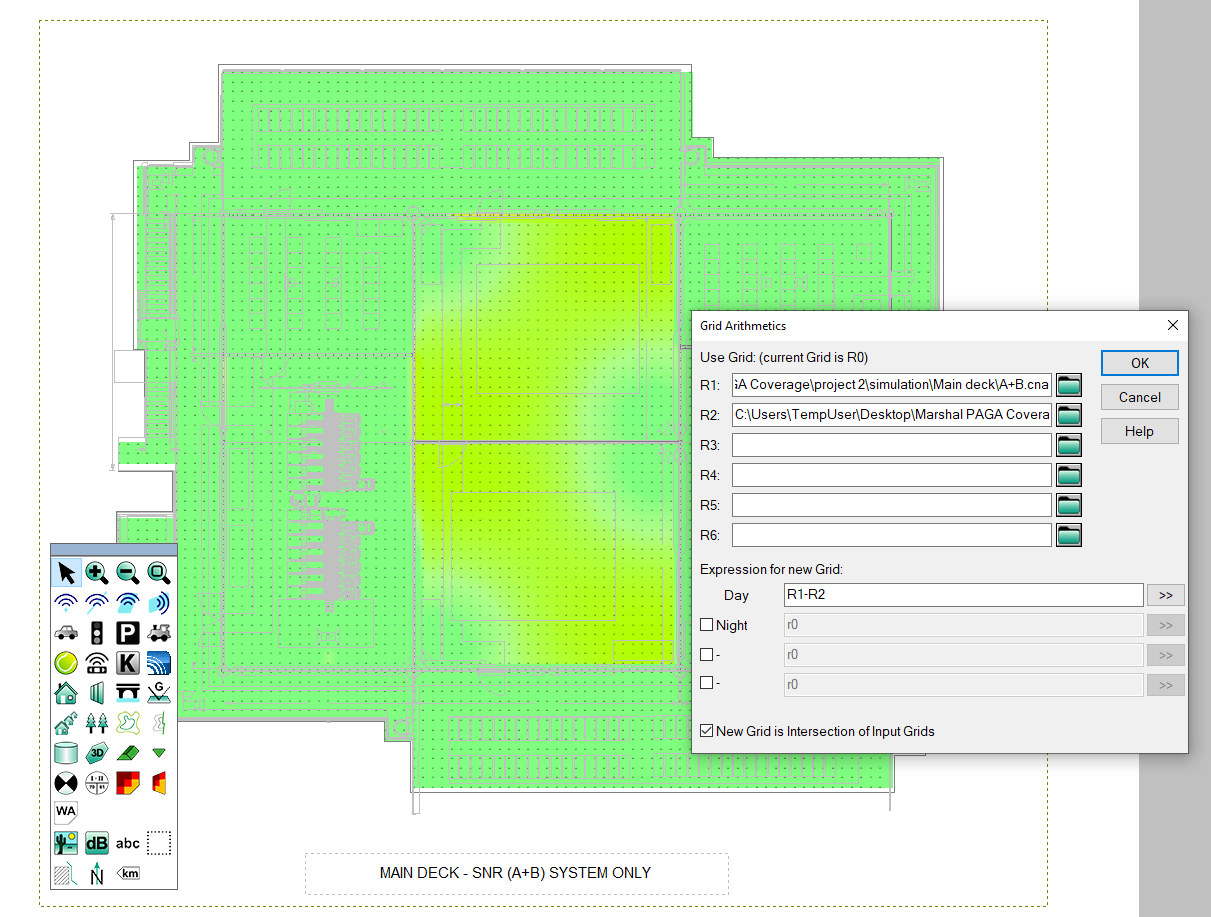Image resolution: width=1211 pixels, height=917 pixels.
Task: Select the traffic light icon
Action: (96, 632)
